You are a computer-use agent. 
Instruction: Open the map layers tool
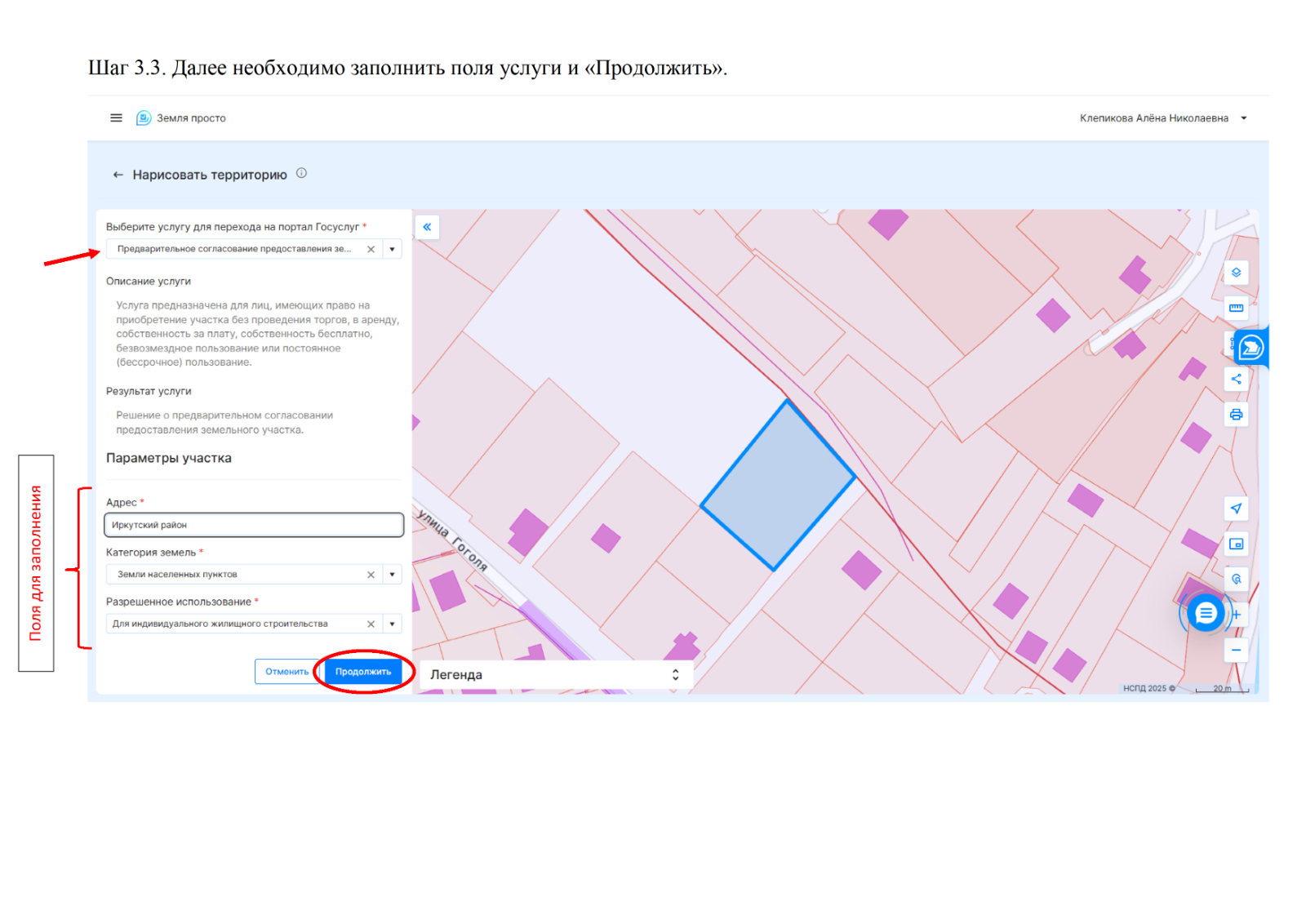click(1236, 273)
